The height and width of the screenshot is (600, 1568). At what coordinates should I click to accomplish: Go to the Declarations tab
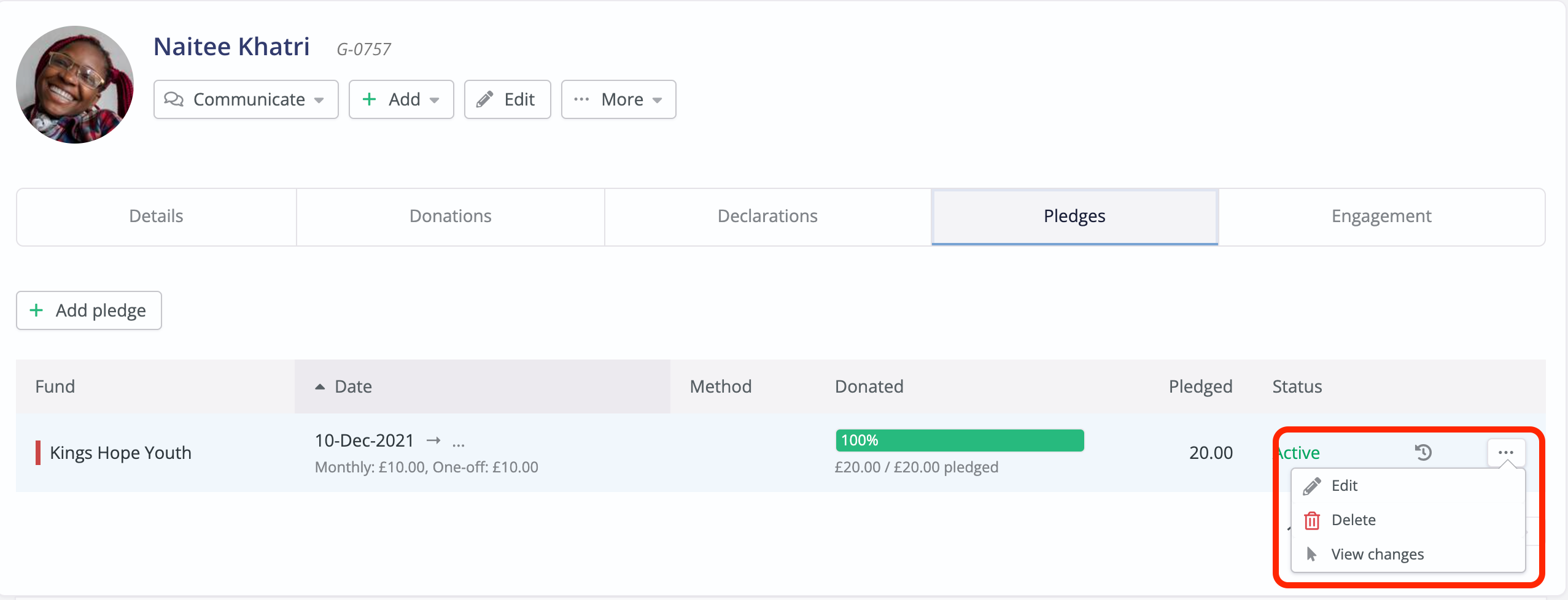click(x=767, y=217)
